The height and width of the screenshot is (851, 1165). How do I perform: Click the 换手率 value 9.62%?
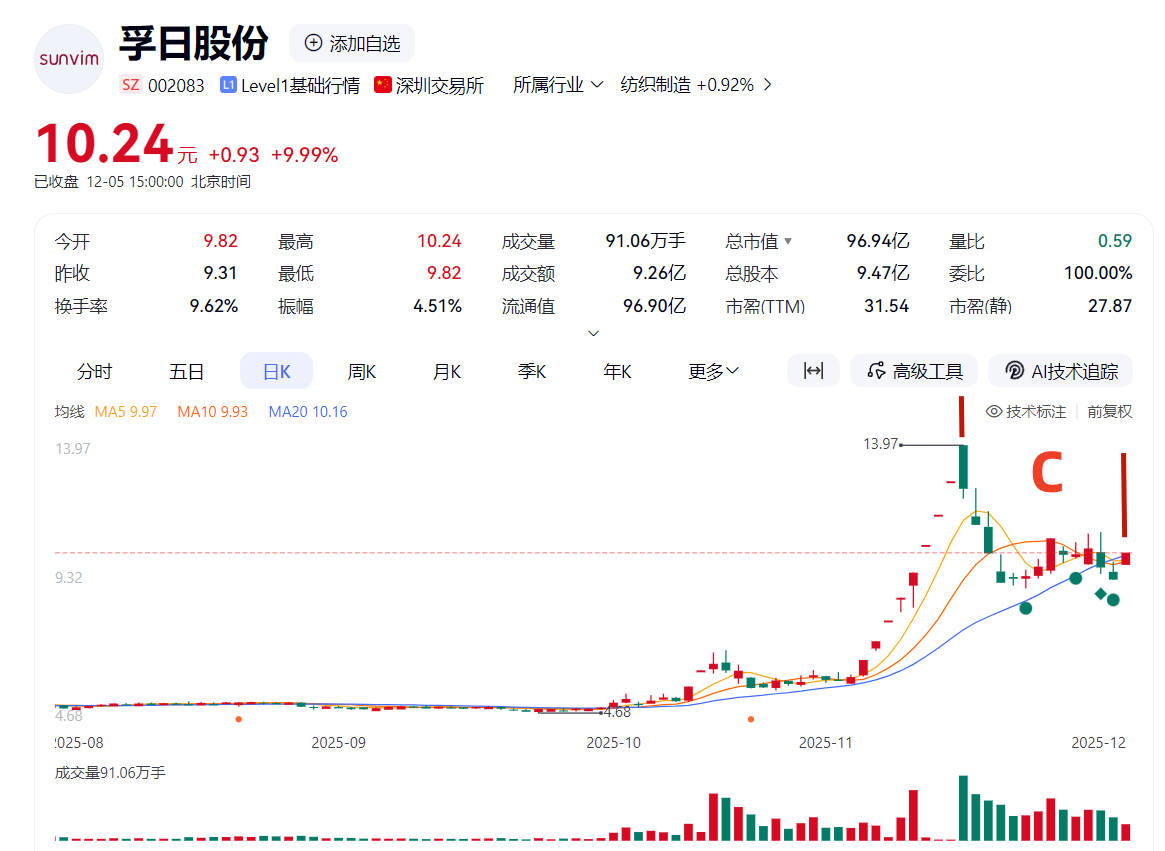click(x=214, y=306)
